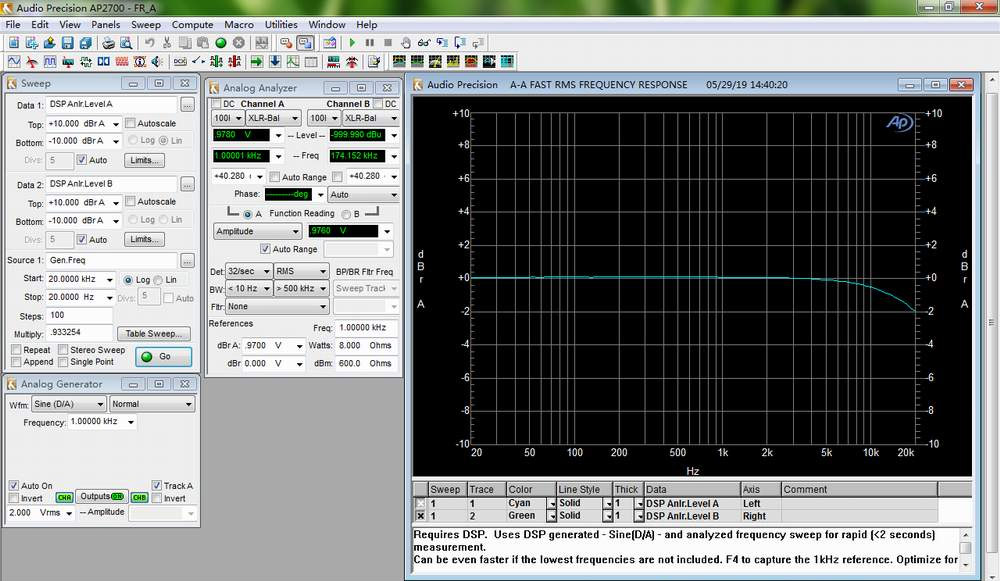Click the red upward arrows toolbar icon
Screen dimensions: 1000x581
(351, 61)
